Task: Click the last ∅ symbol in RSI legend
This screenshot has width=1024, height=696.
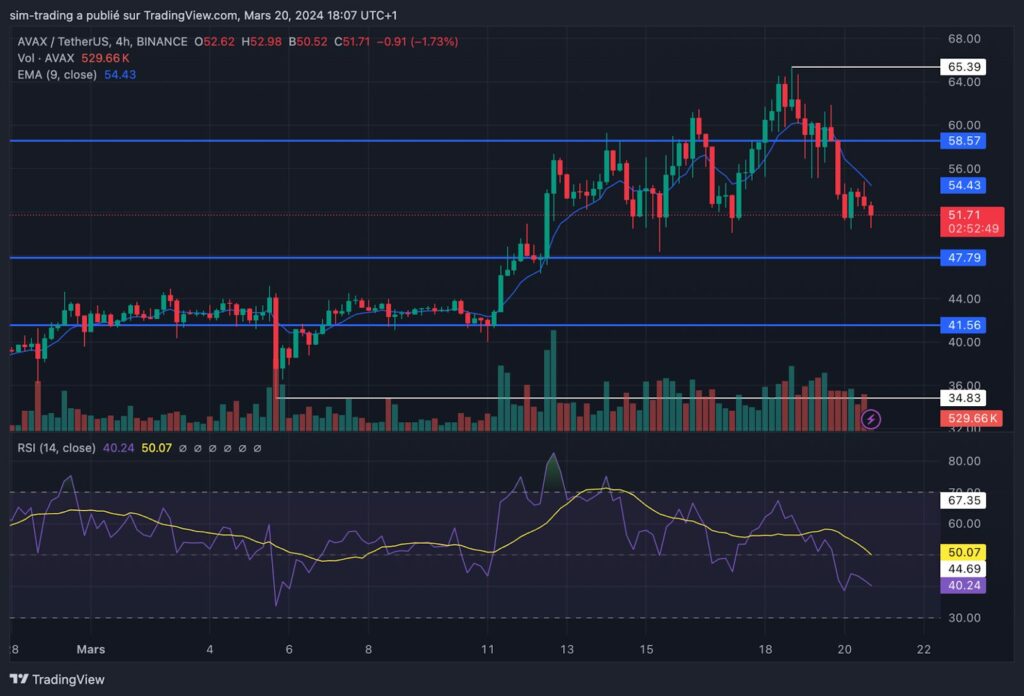Action: [x=257, y=449]
